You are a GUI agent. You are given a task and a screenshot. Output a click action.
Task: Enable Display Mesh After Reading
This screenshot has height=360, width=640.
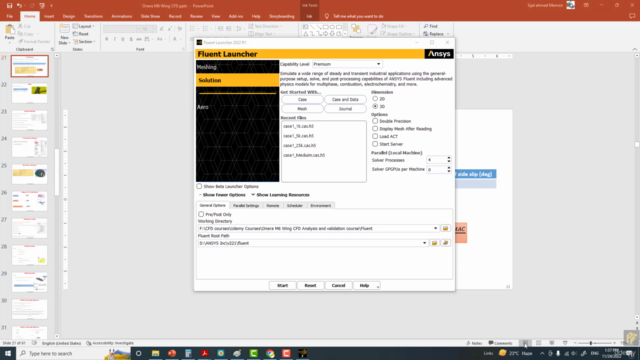(x=375, y=129)
